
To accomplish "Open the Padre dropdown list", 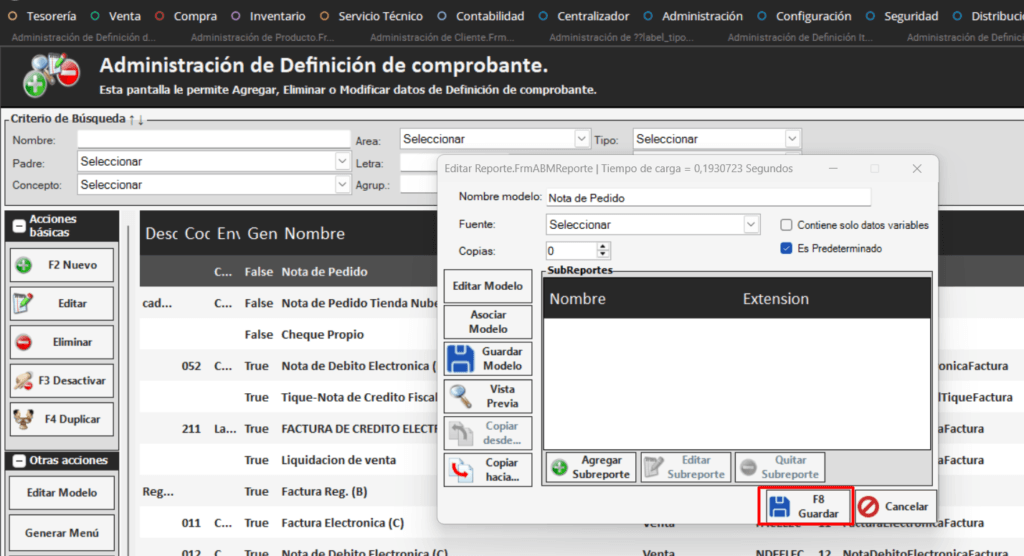I will [x=342, y=161].
